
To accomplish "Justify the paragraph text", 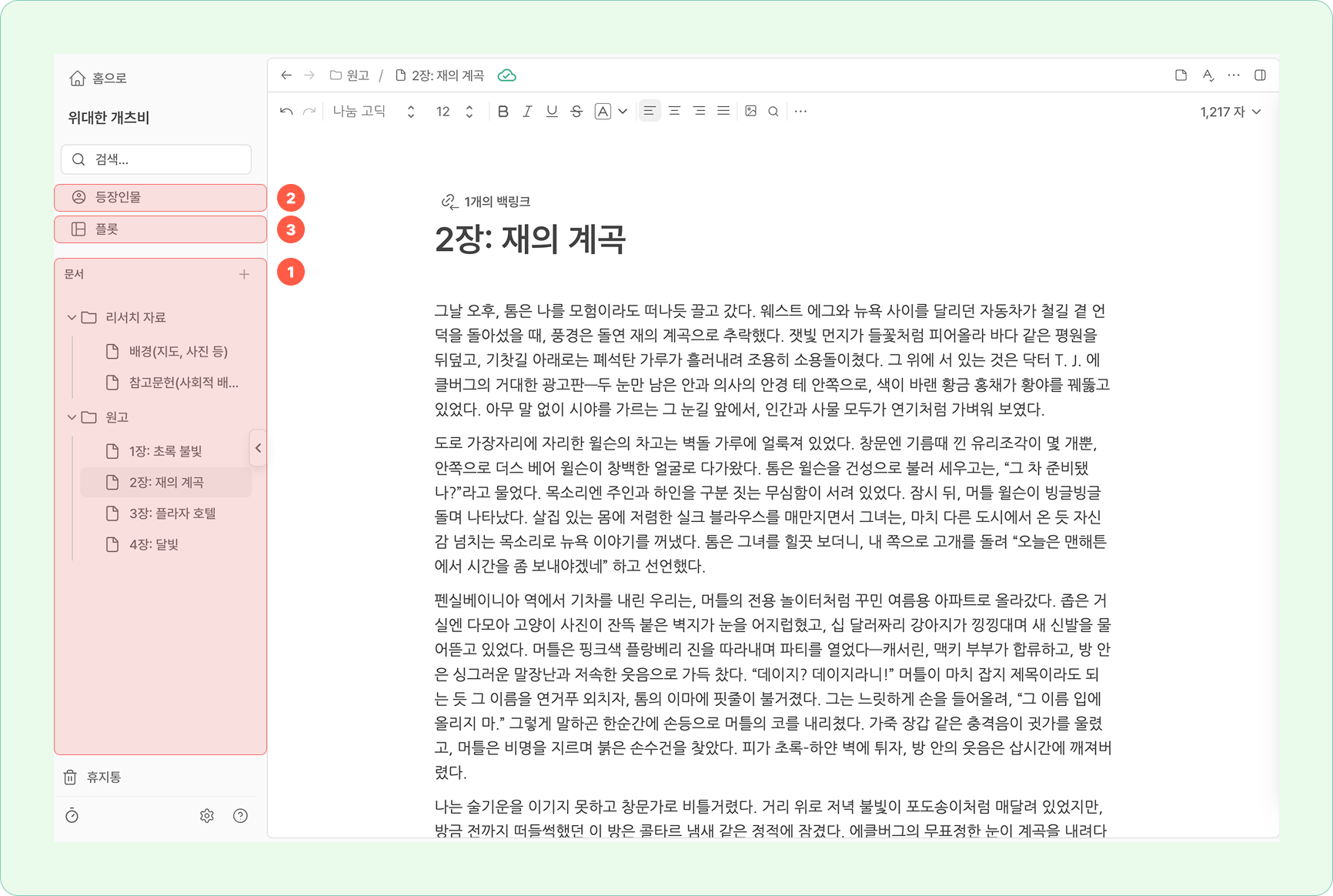I will click(723, 112).
